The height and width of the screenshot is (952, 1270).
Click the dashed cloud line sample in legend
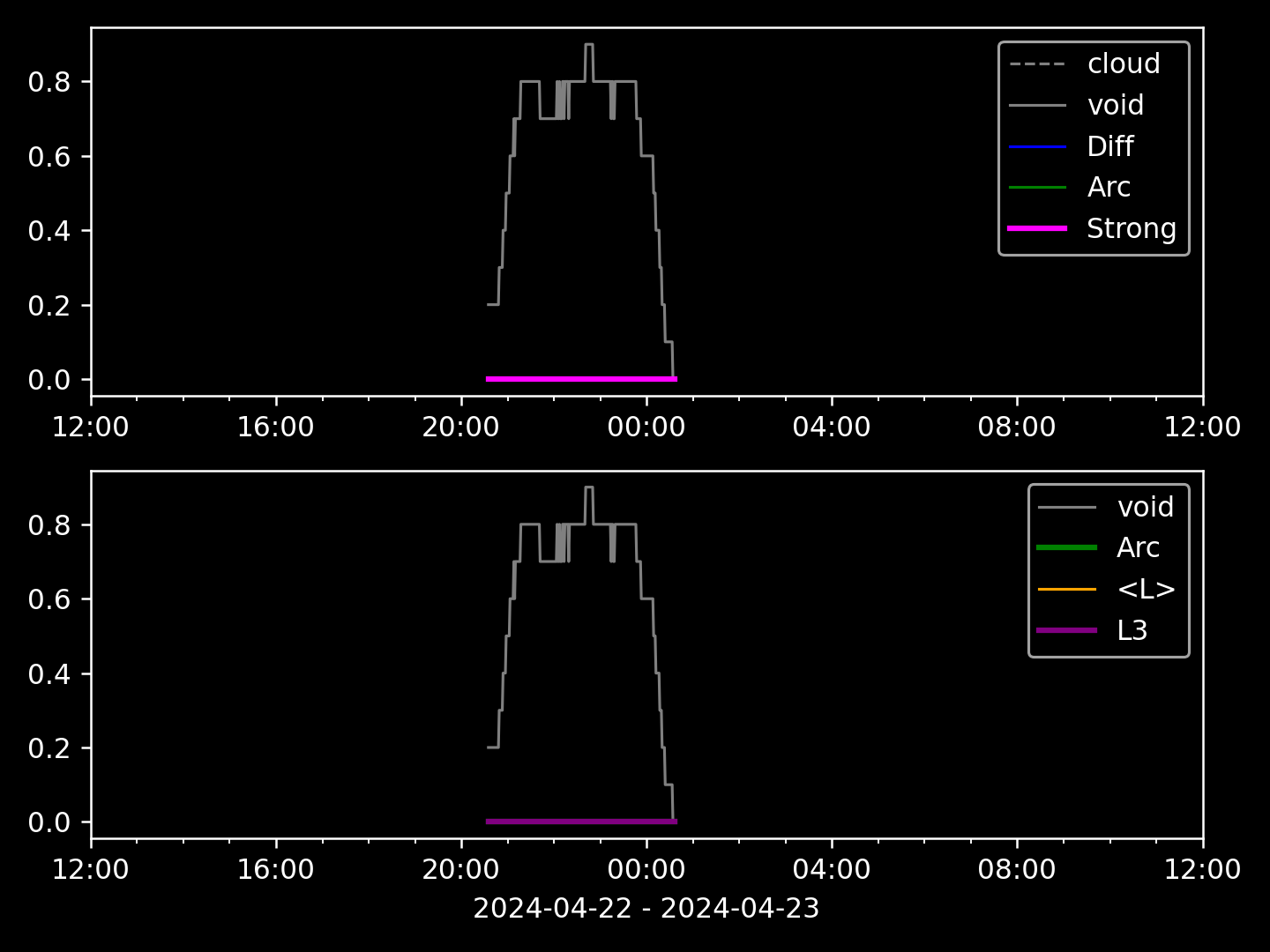point(1037,63)
